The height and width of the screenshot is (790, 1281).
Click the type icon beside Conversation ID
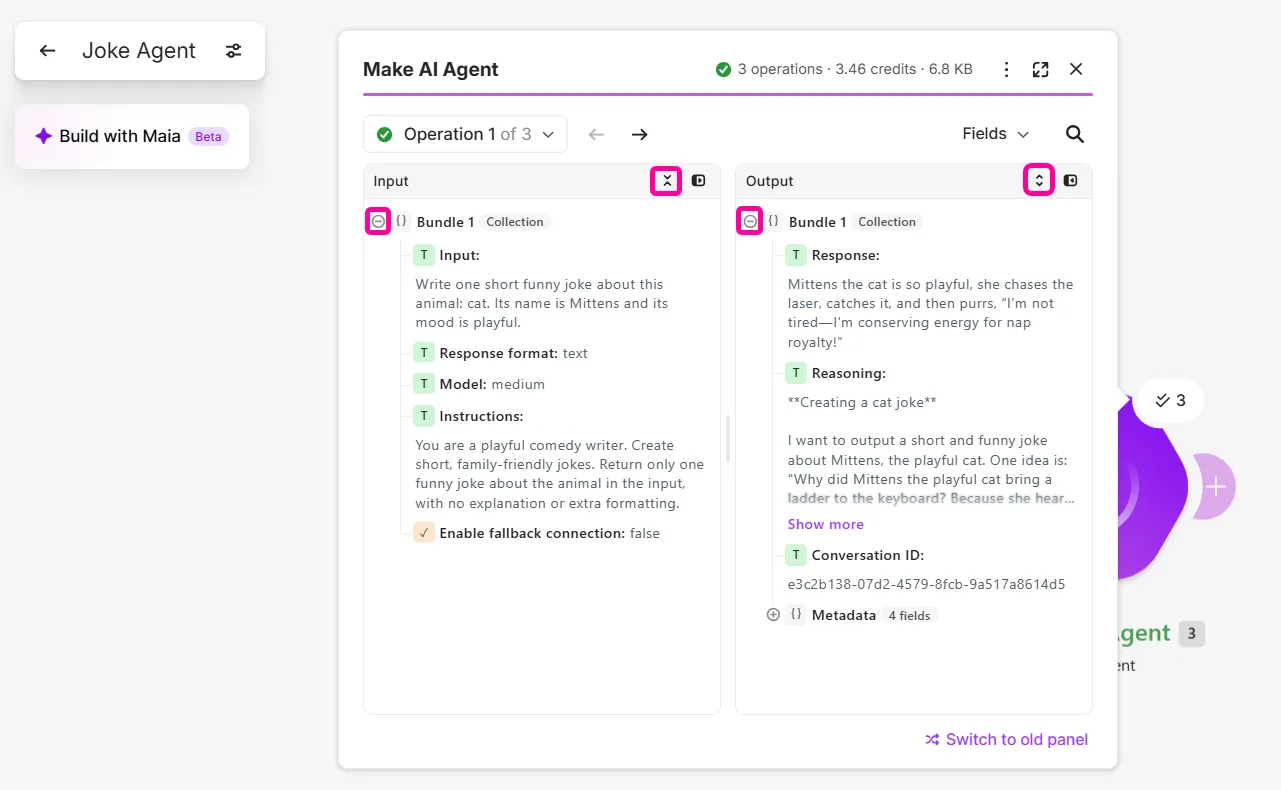coord(796,555)
